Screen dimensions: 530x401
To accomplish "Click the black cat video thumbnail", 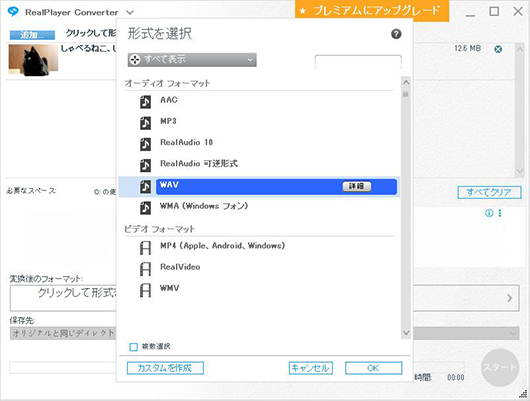I will [33, 60].
